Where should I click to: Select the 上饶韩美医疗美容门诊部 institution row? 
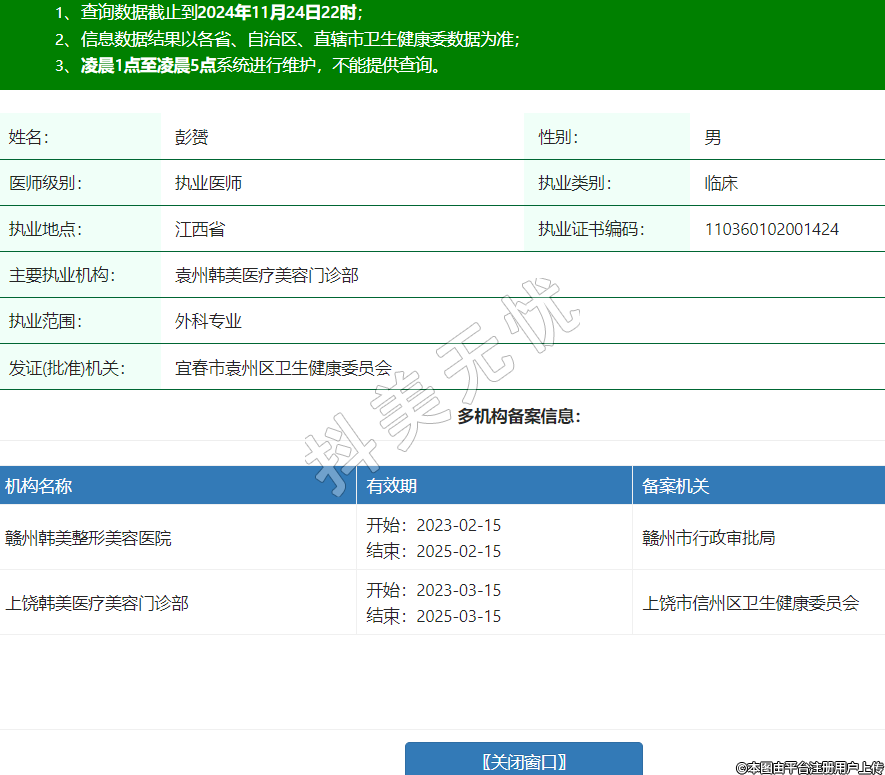pos(97,603)
